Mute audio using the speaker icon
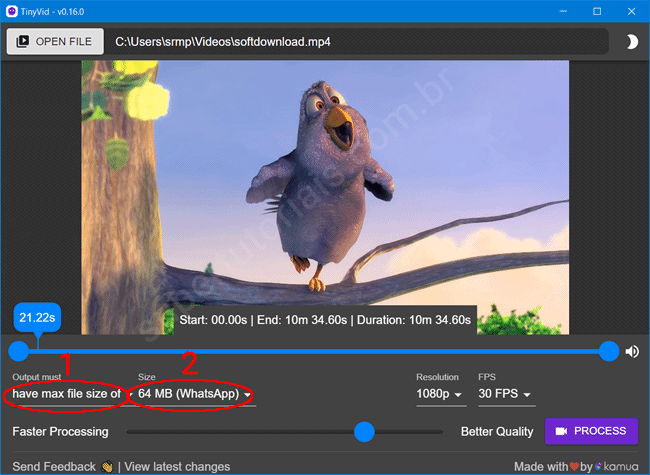 [x=632, y=351]
